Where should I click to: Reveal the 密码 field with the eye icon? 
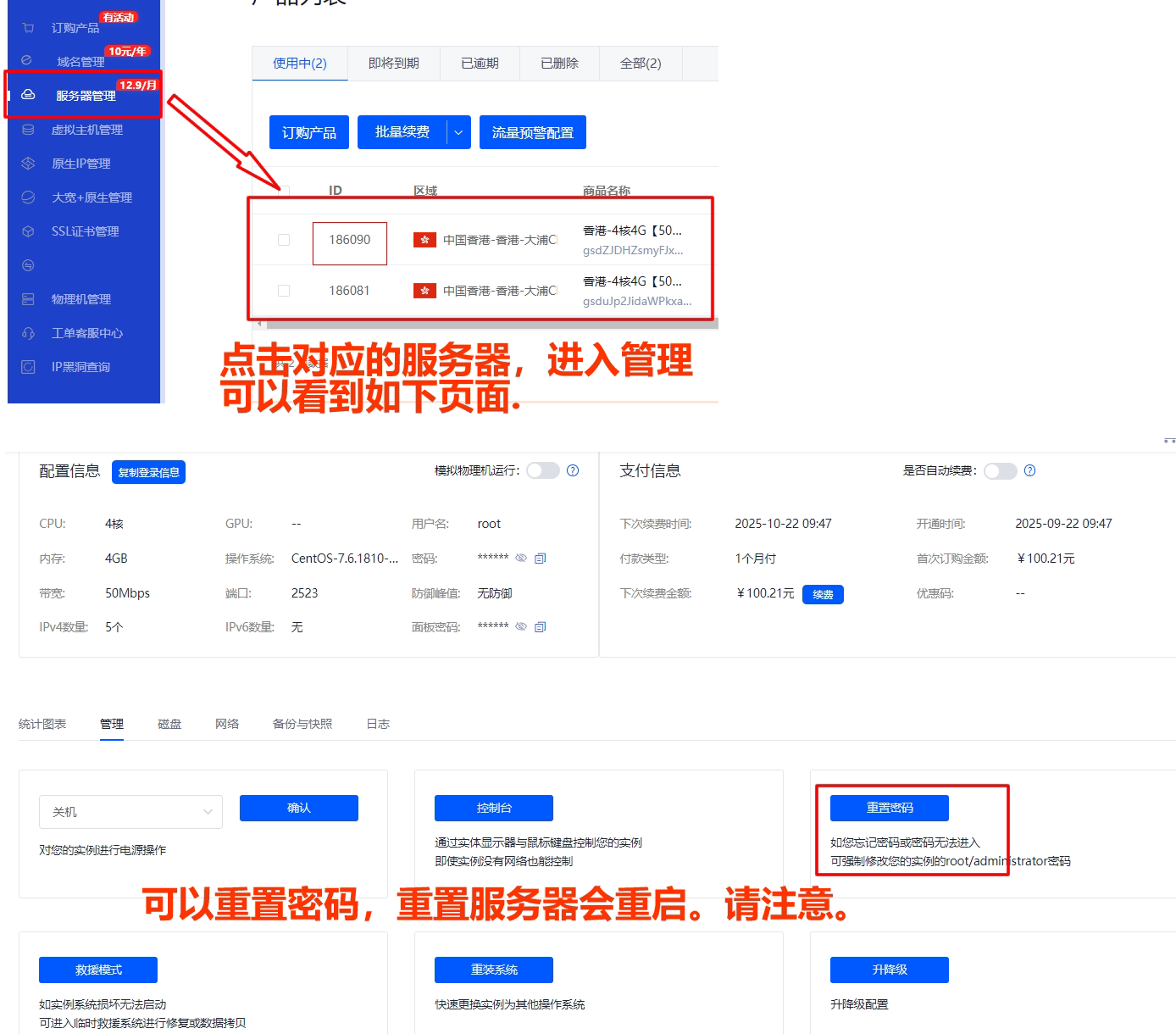pos(521,558)
